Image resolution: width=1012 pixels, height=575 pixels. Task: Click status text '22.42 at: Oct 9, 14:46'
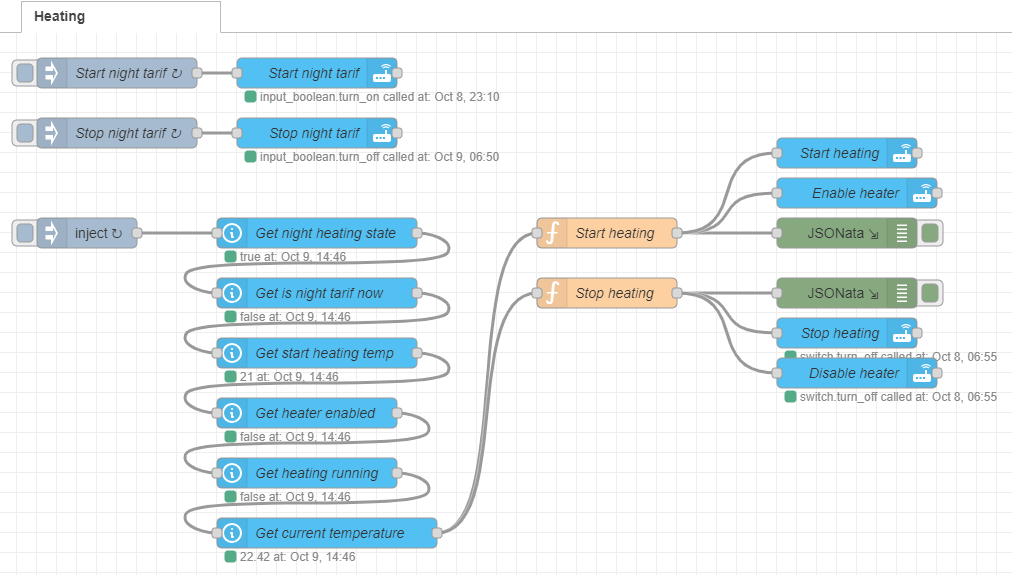[x=298, y=556]
